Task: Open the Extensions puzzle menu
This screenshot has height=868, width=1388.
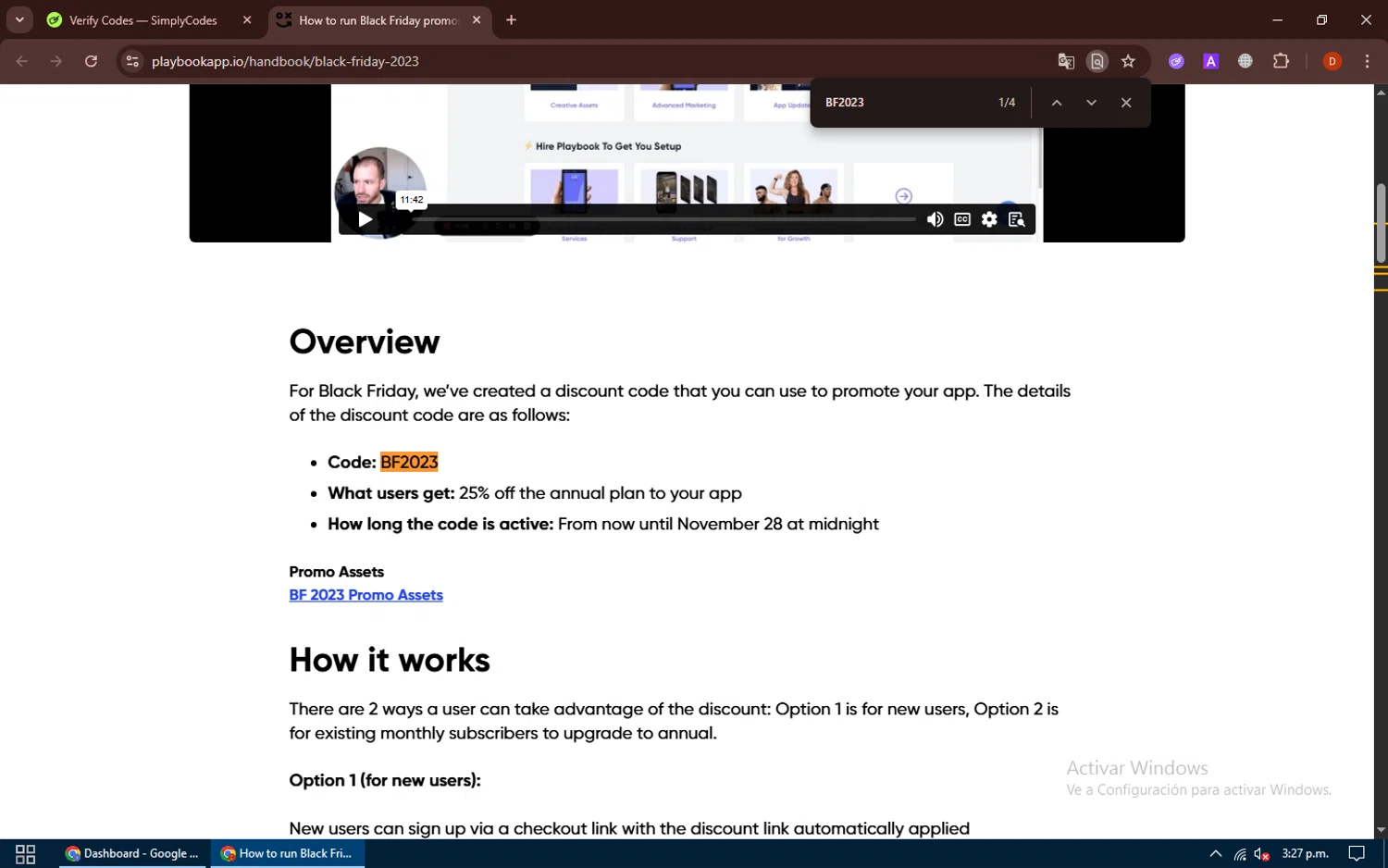Action: tap(1281, 61)
